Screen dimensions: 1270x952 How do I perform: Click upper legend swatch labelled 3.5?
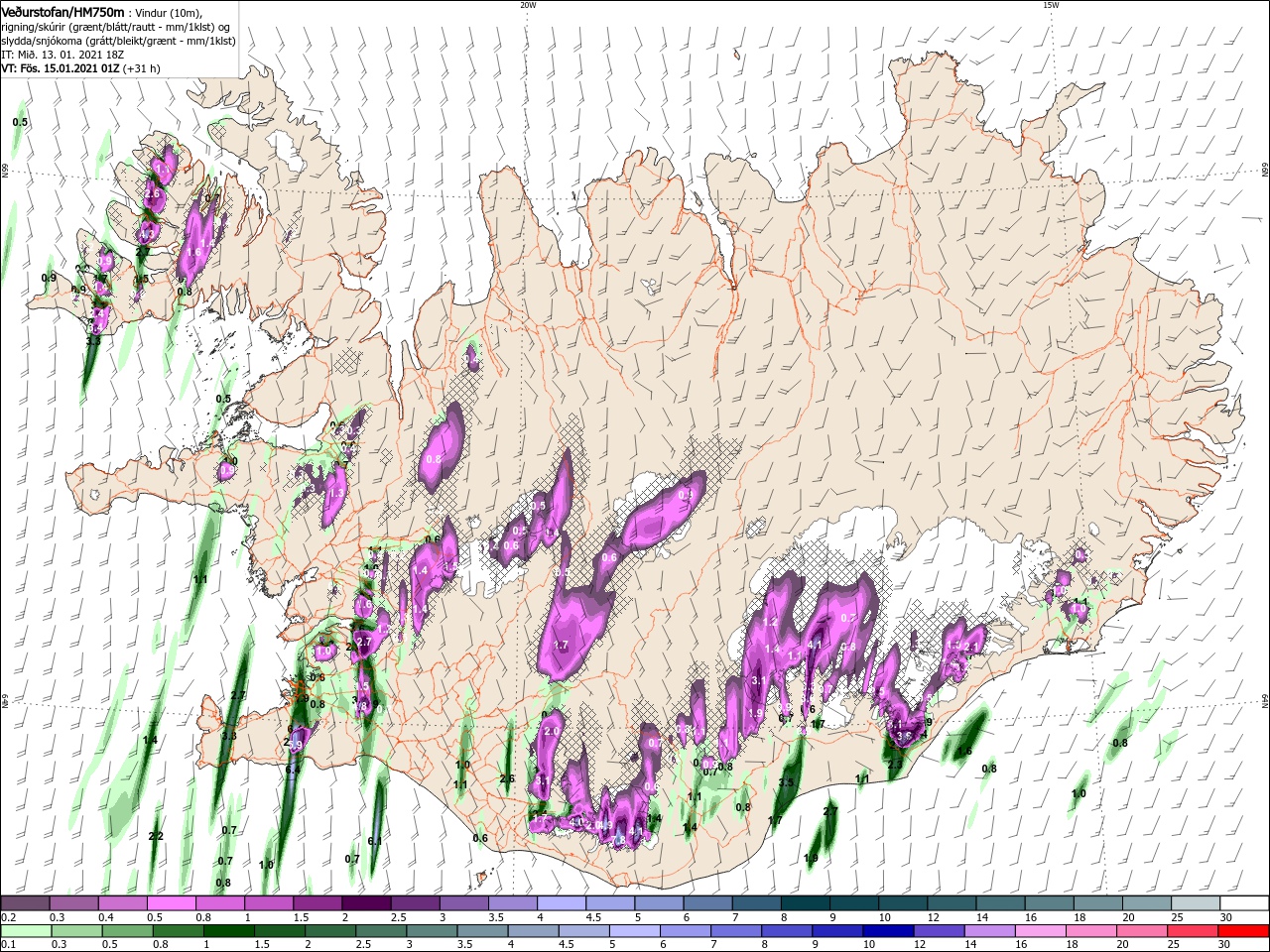pyautogui.click(x=511, y=903)
